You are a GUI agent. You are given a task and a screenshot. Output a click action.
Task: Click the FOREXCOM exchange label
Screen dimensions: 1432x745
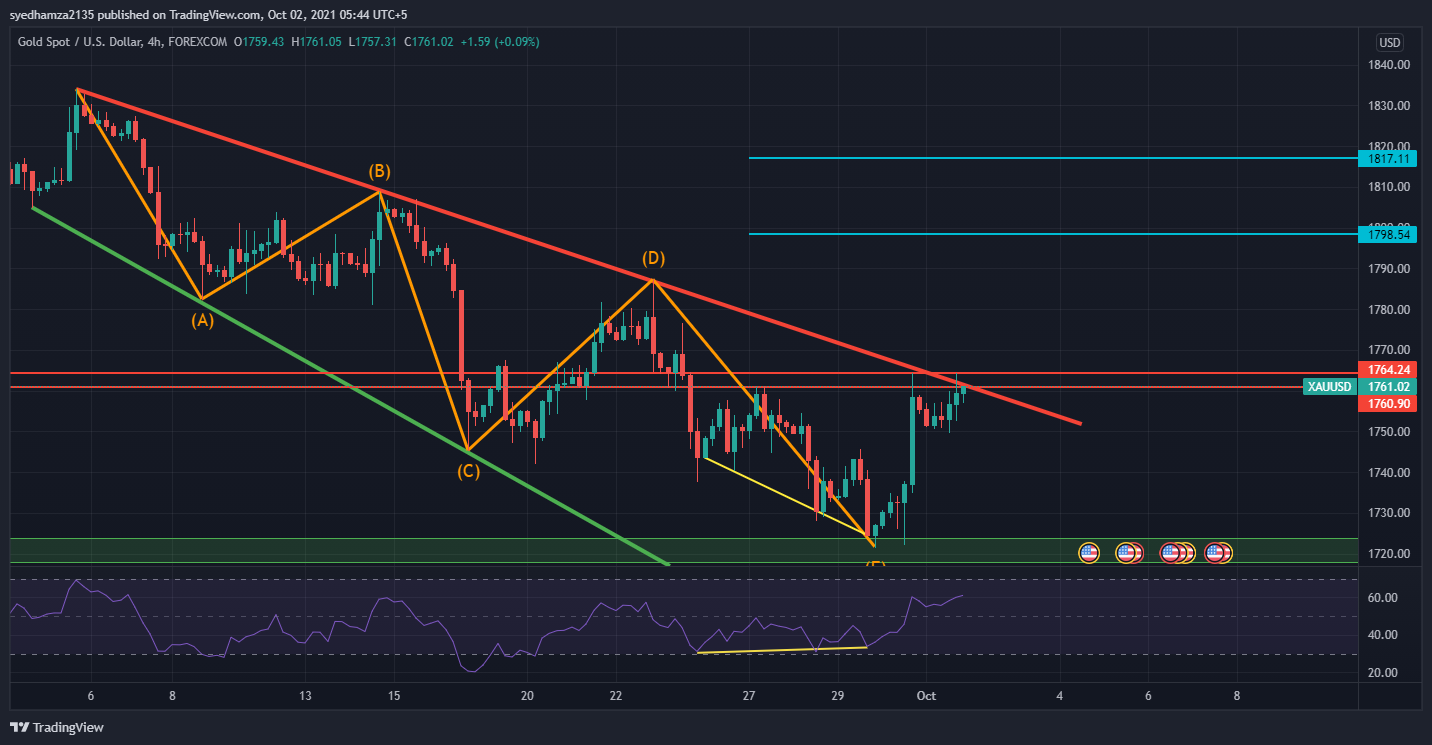(x=197, y=42)
